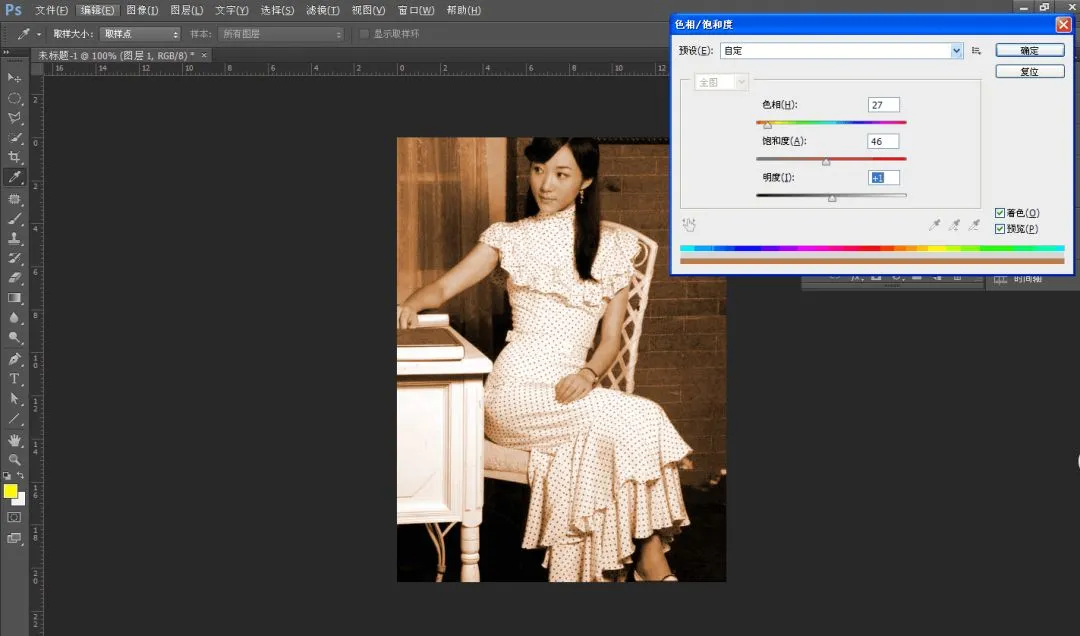1080x636 pixels.
Task: Change screen mode from toolbox
Action: click(14, 538)
